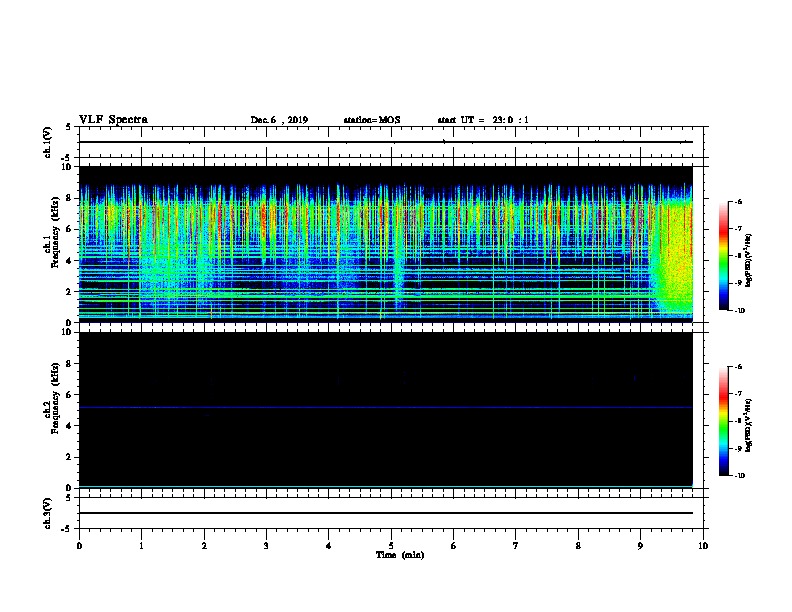
Task: Click the "-10" label on ch.2 color scale
Action: point(739,476)
